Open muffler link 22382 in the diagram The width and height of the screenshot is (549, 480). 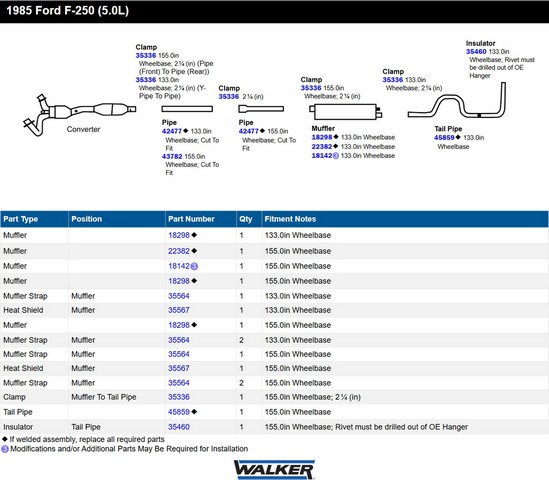322,147
